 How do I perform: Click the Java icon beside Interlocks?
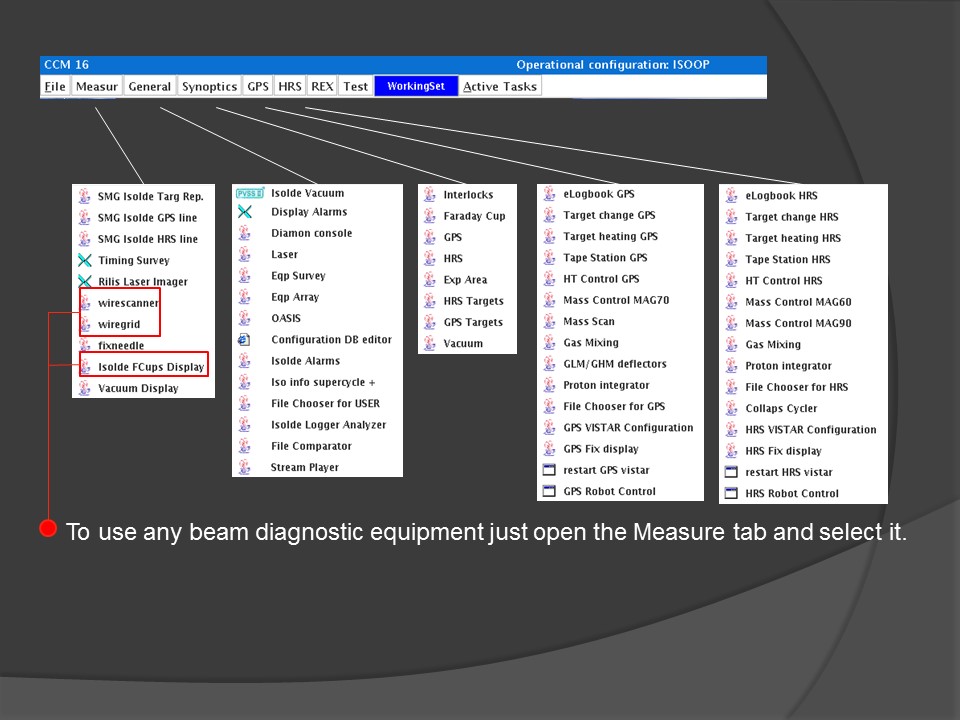pos(430,195)
